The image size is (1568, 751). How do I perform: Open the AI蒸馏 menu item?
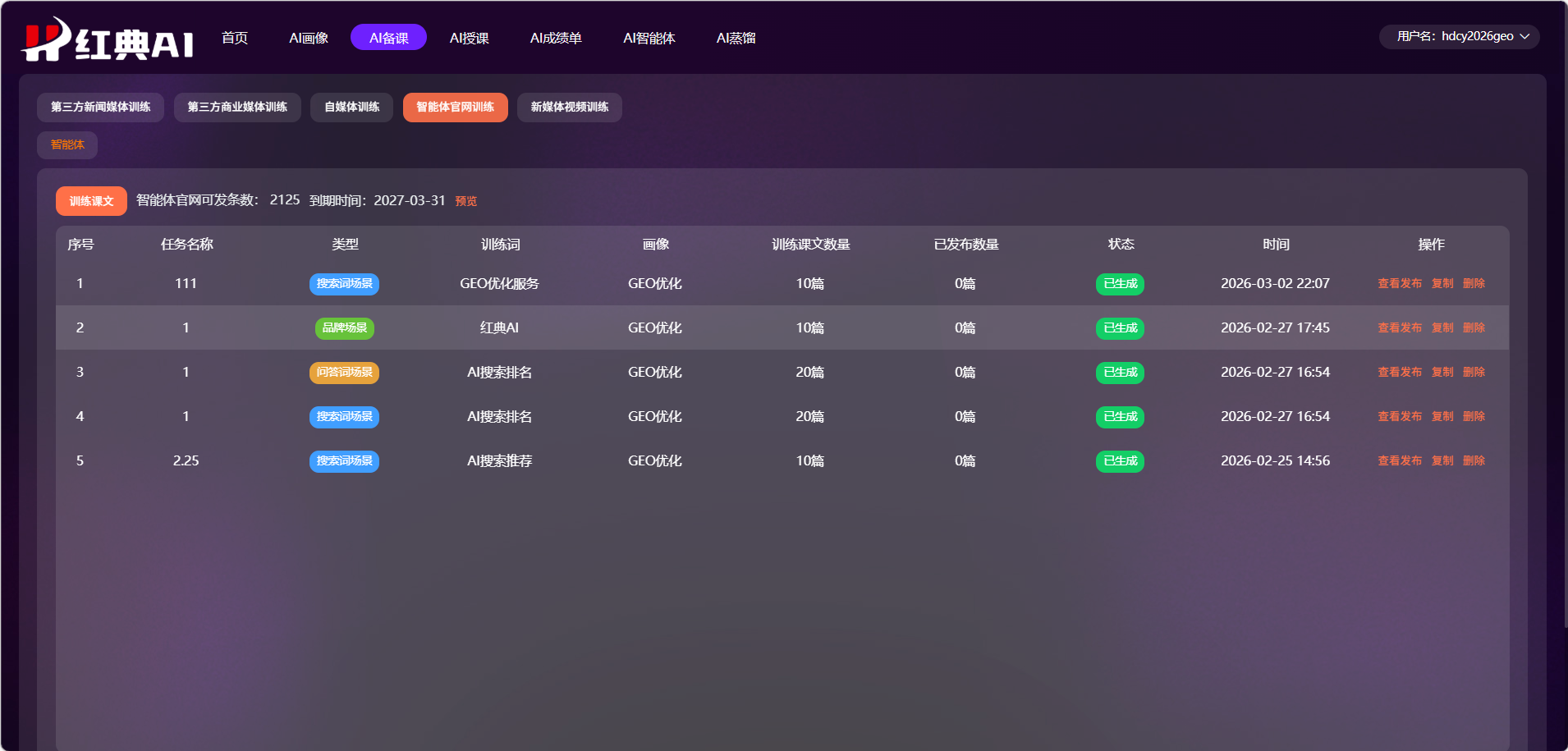(x=736, y=38)
